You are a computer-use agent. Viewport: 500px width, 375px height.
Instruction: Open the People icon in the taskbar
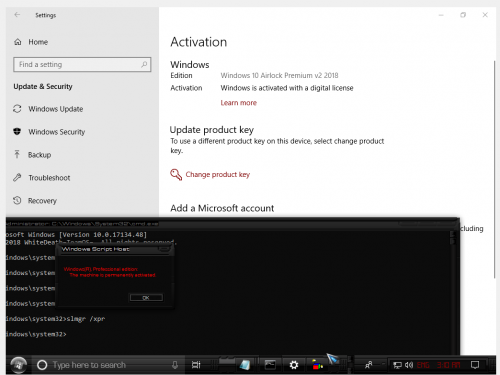pos(369,365)
